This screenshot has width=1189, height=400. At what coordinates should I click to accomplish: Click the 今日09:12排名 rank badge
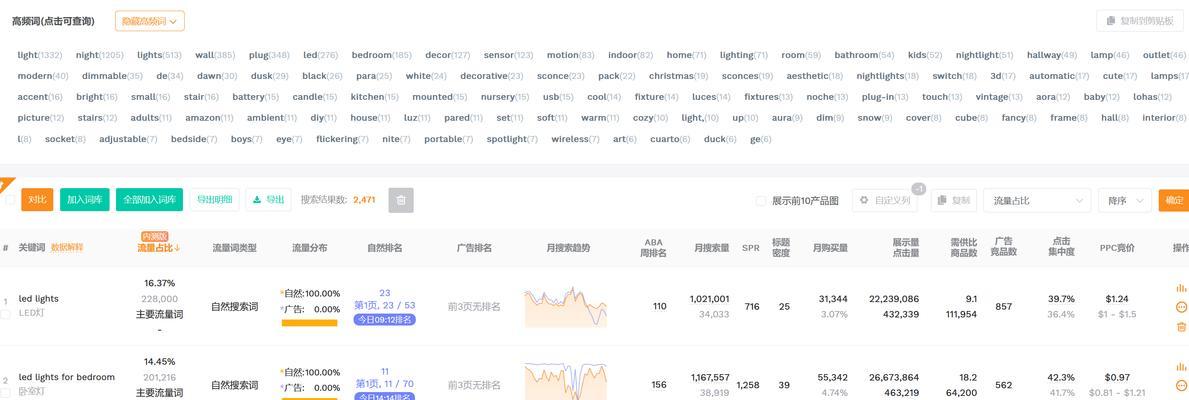[x=384, y=320]
